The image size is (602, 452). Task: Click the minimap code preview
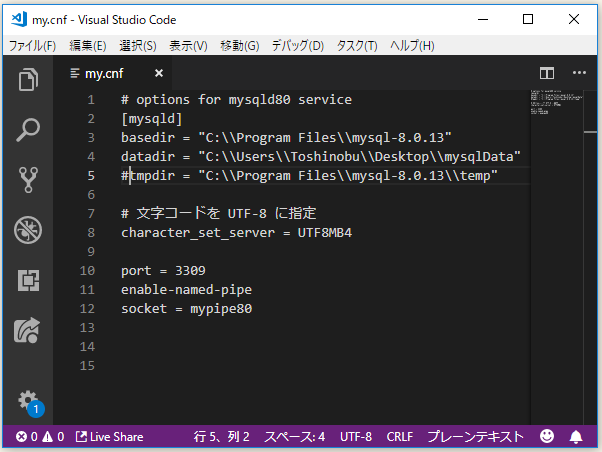click(x=557, y=102)
